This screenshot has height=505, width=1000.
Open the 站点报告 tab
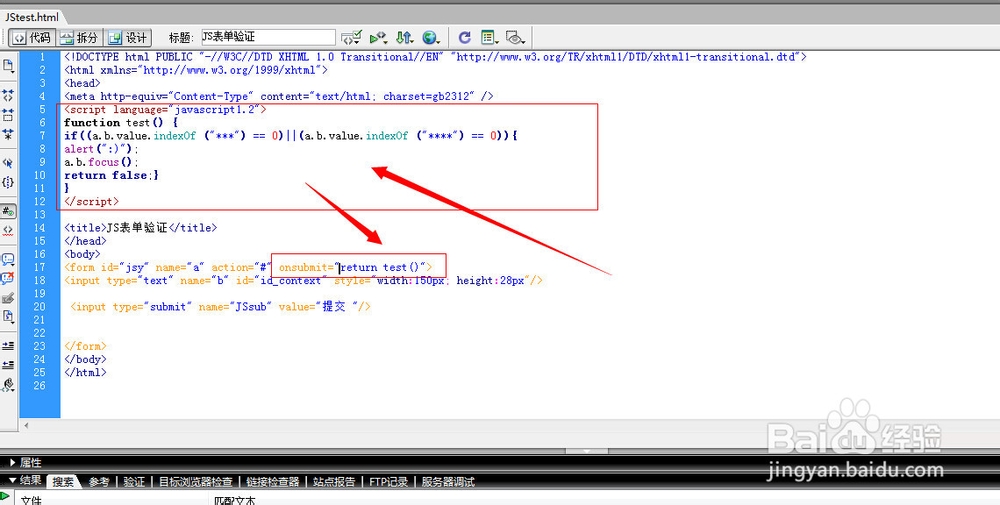334,482
